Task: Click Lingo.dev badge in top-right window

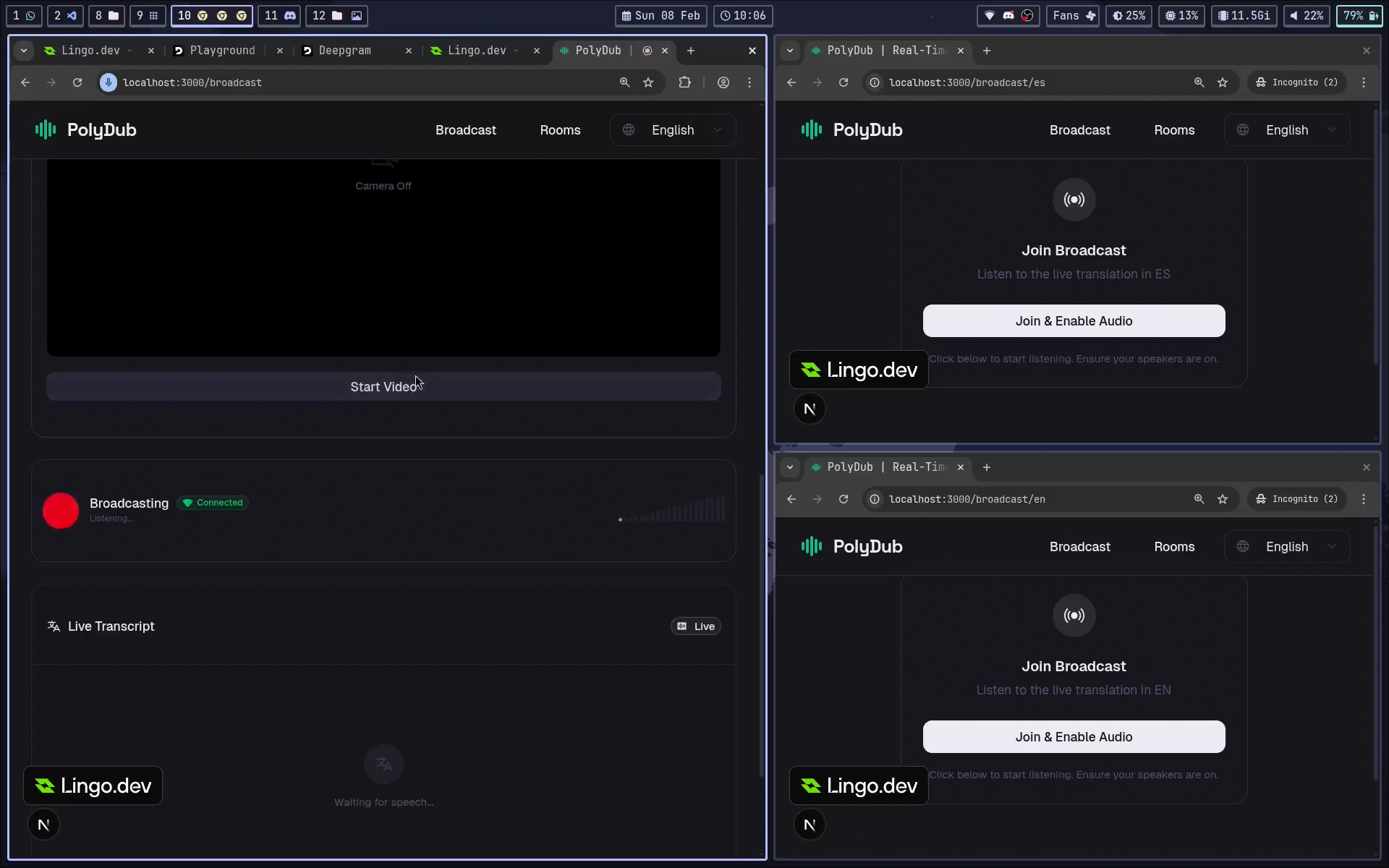Action: pyautogui.click(x=859, y=370)
